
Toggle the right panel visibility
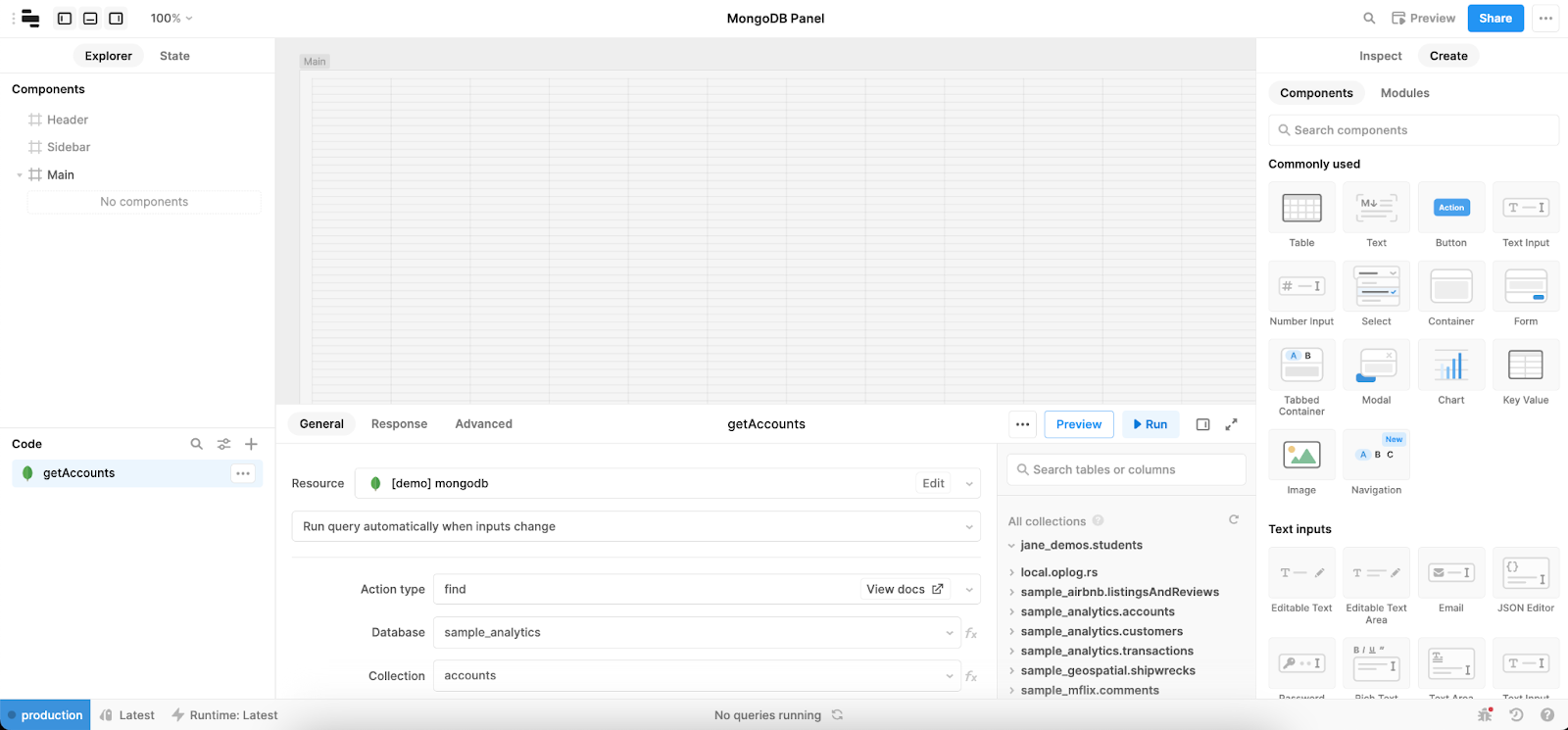coord(116,18)
